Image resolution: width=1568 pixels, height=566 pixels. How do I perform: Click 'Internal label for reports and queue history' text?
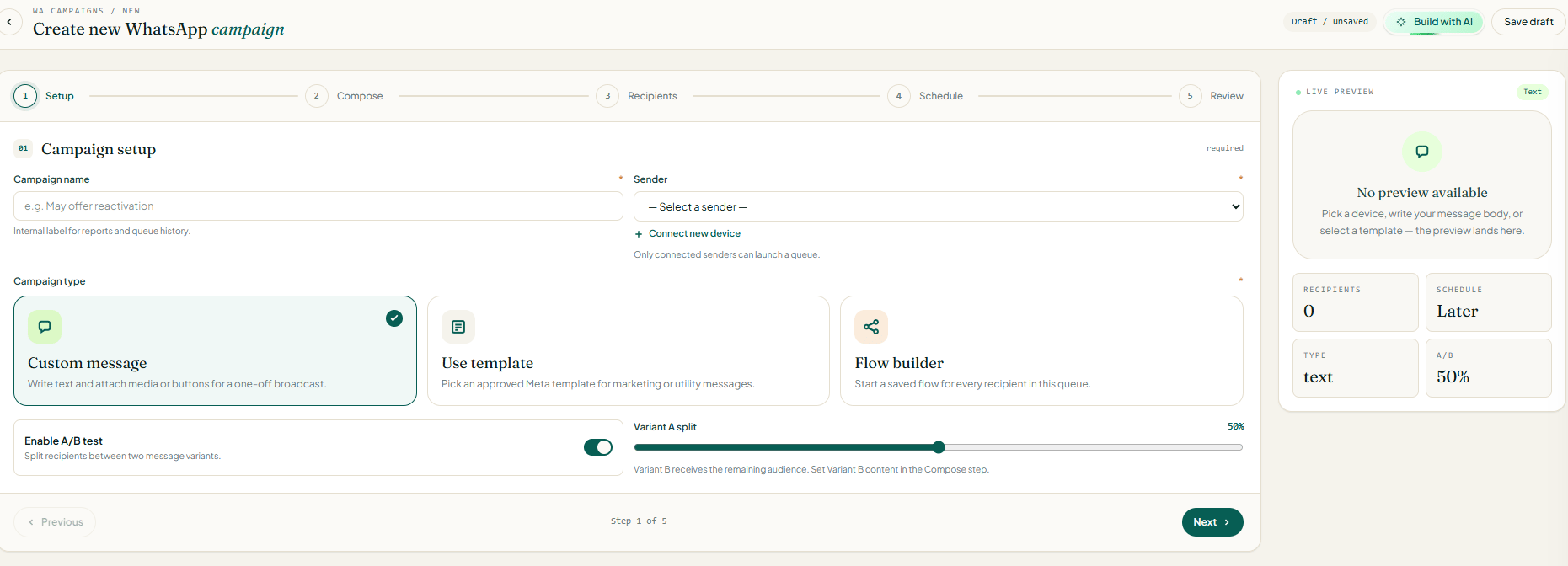(x=102, y=231)
